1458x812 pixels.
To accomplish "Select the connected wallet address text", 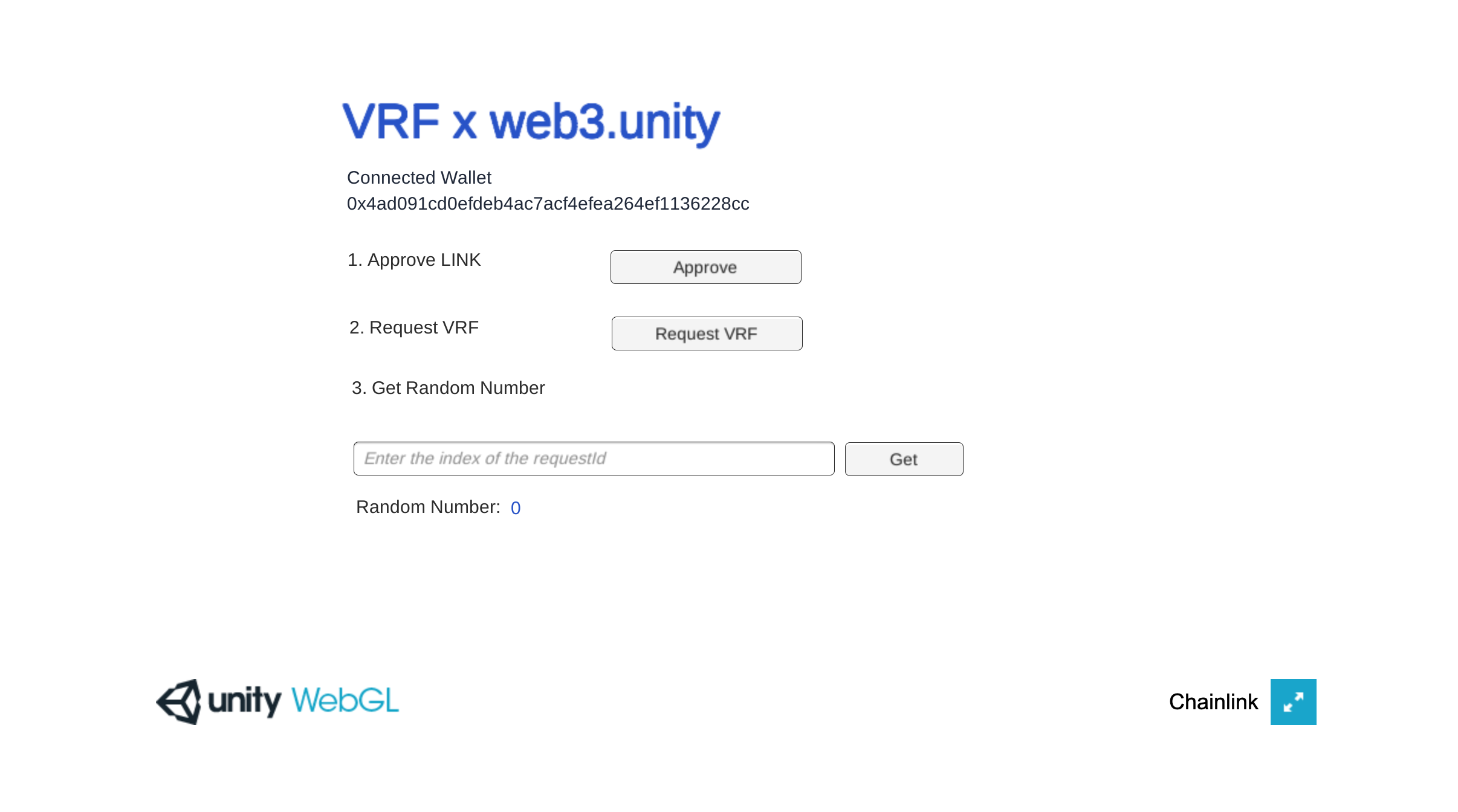I will click(549, 204).
